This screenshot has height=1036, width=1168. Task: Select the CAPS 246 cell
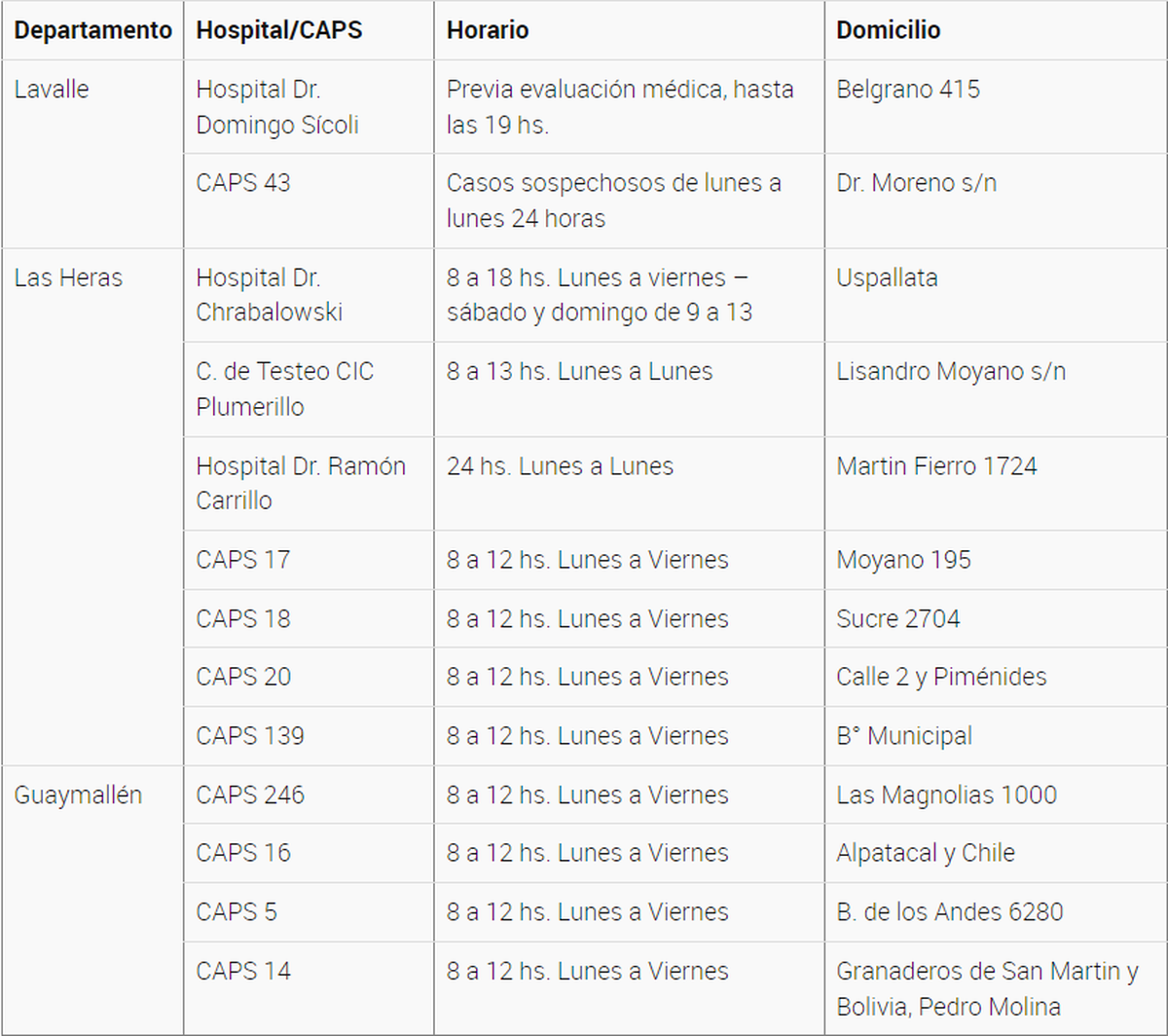[x=250, y=795]
